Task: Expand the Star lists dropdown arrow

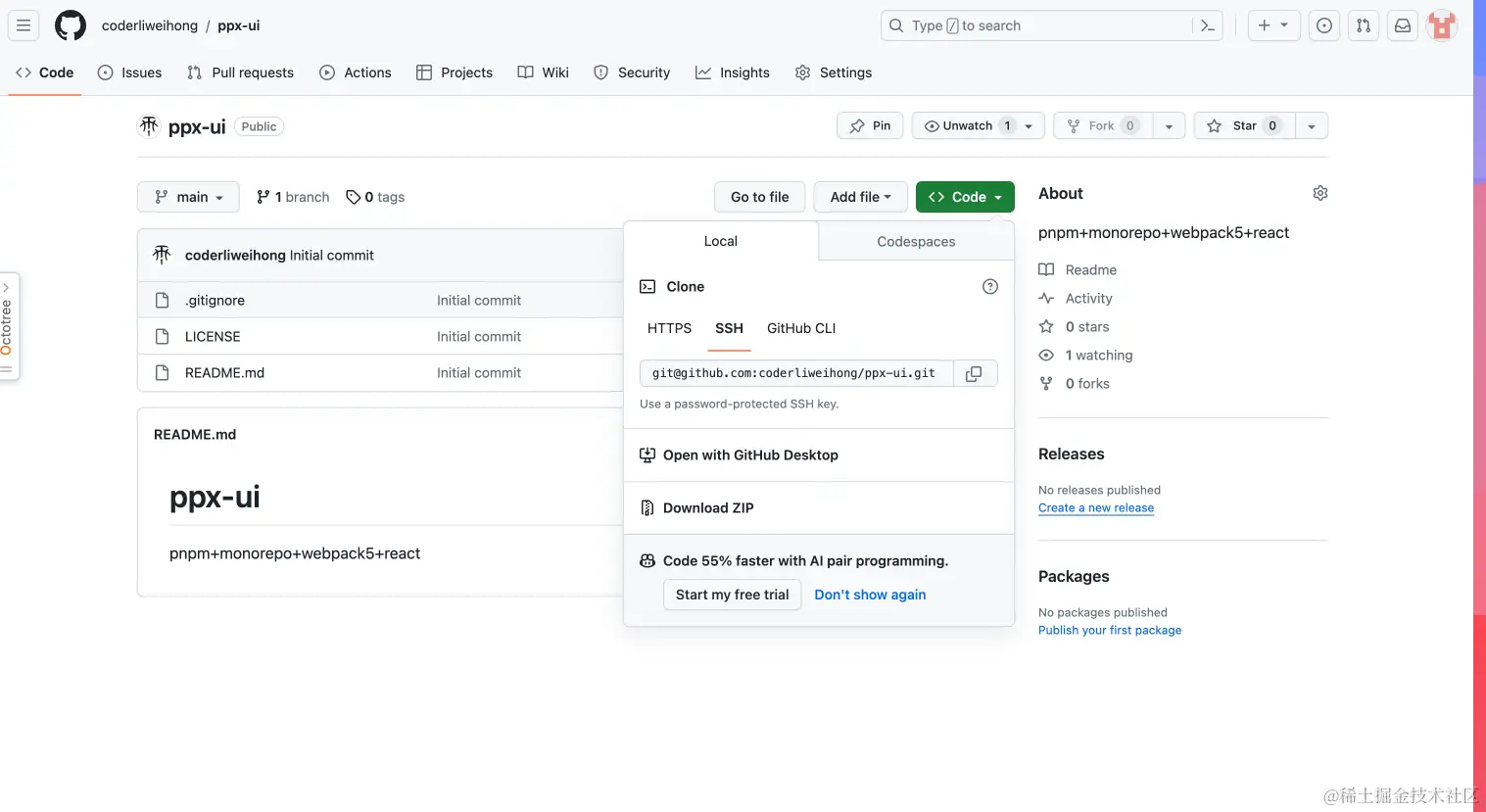Action: pyautogui.click(x=1312, y=125)
